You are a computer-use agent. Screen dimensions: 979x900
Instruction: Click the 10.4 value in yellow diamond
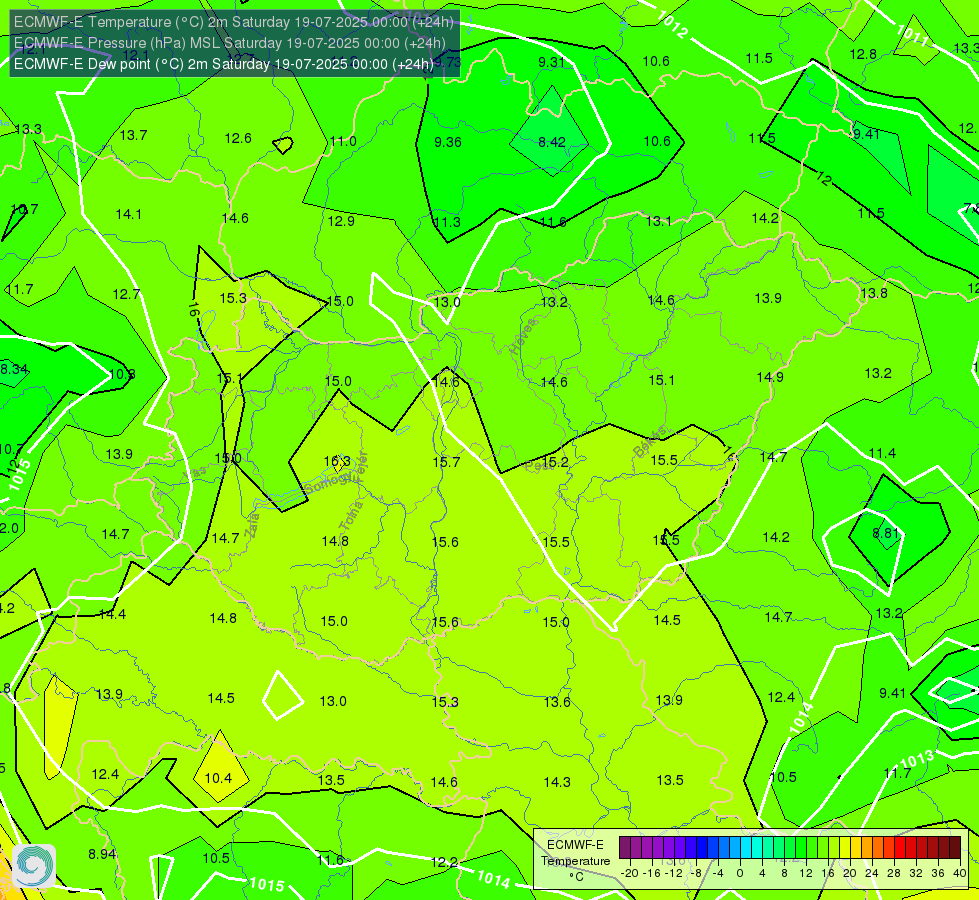tap(218, 778)
